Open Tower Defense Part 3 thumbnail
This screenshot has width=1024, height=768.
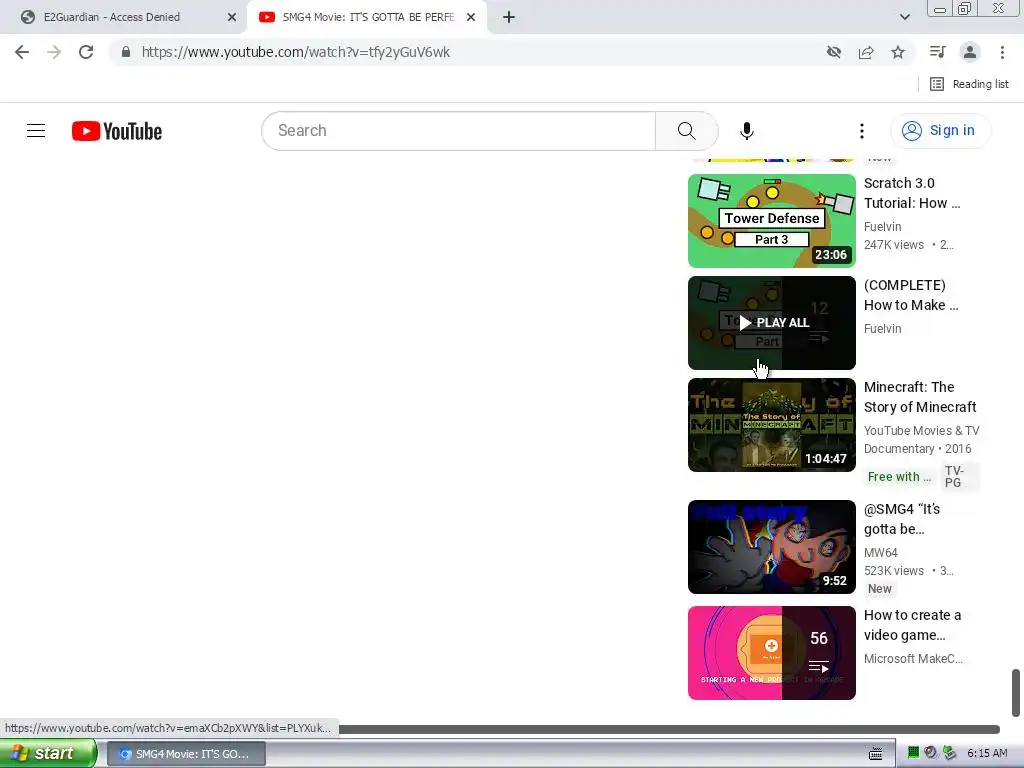click(771, 221)
